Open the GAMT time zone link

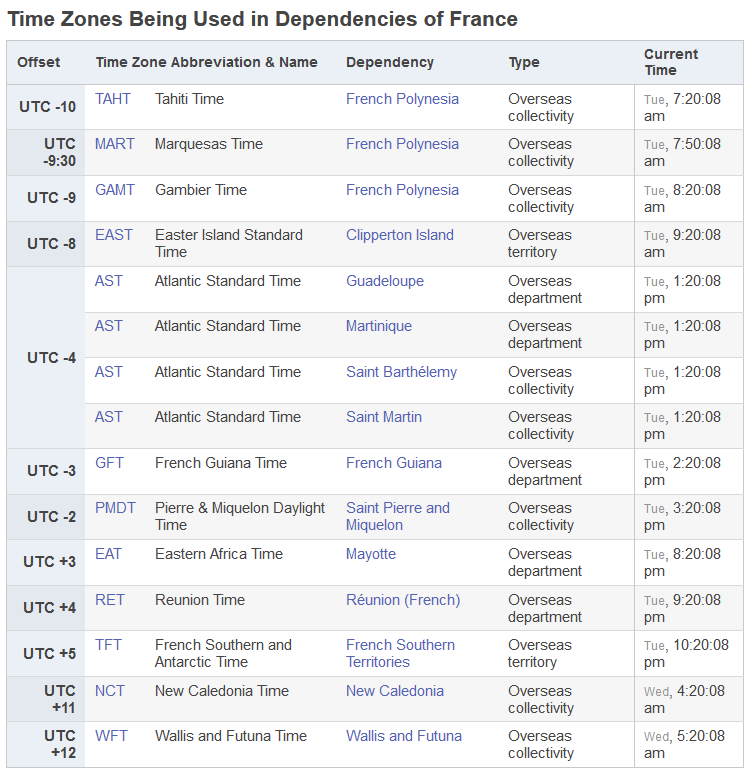(114, 190)
